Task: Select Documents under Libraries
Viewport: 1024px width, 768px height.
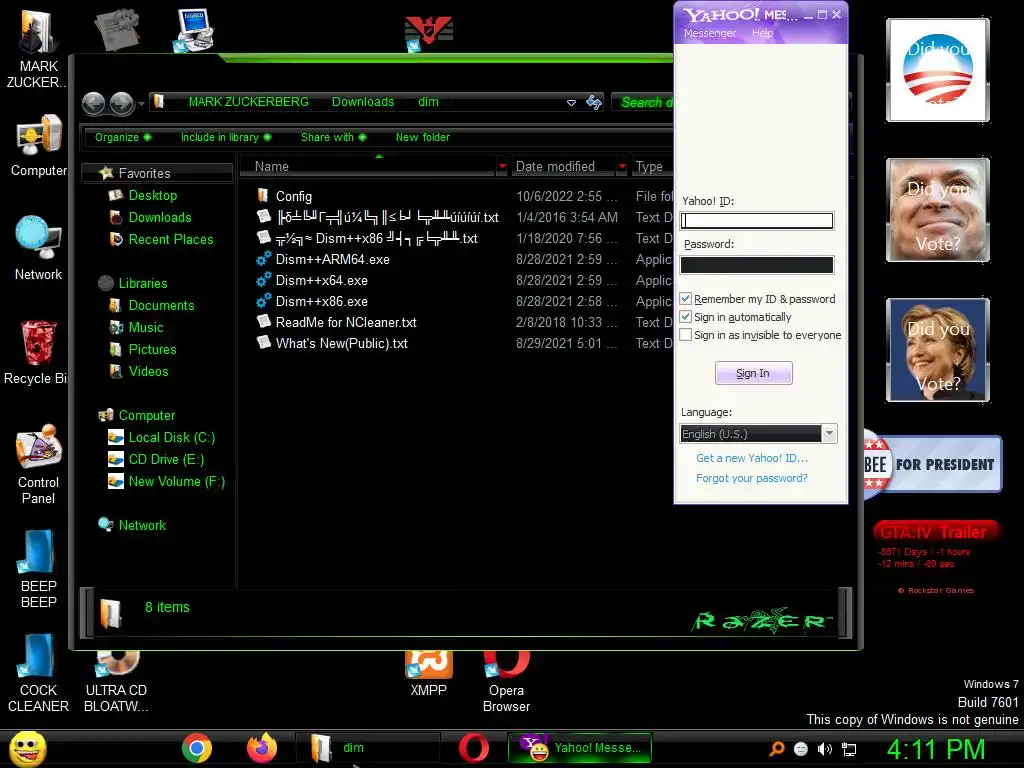Action: tap(152, 306)
